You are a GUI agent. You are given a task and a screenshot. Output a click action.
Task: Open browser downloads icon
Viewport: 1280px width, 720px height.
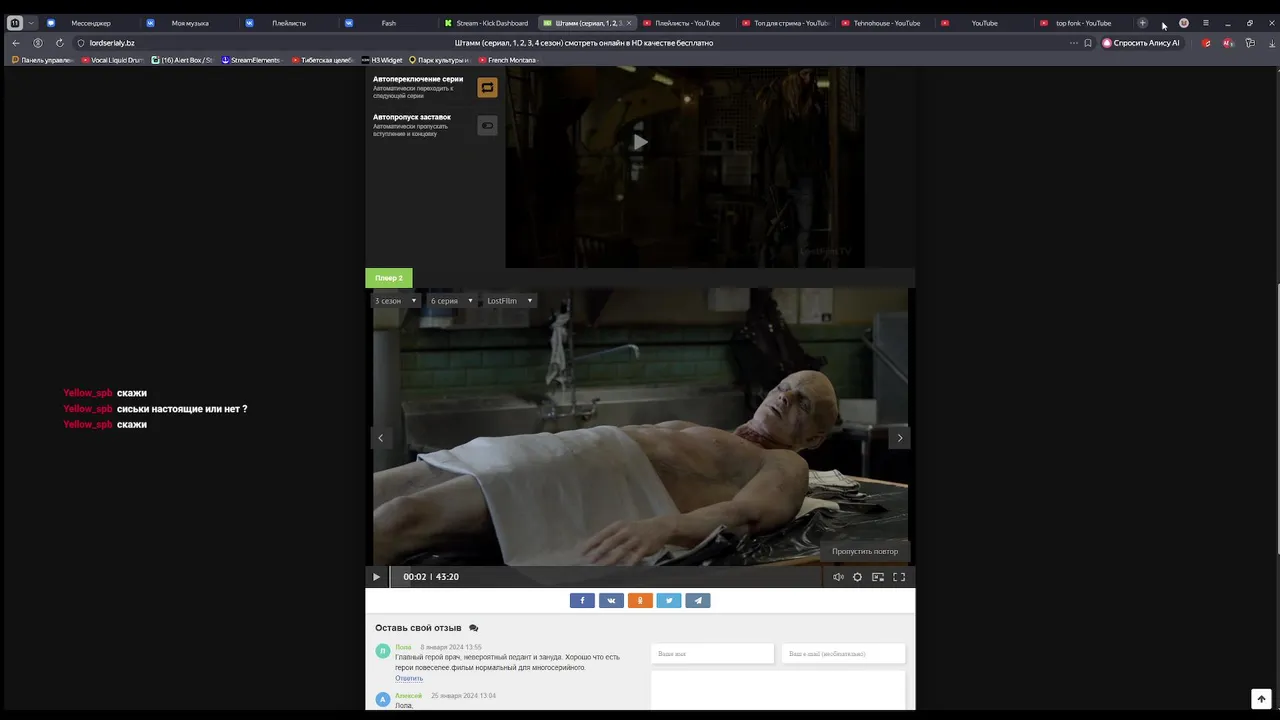(x=1272, y=43)
